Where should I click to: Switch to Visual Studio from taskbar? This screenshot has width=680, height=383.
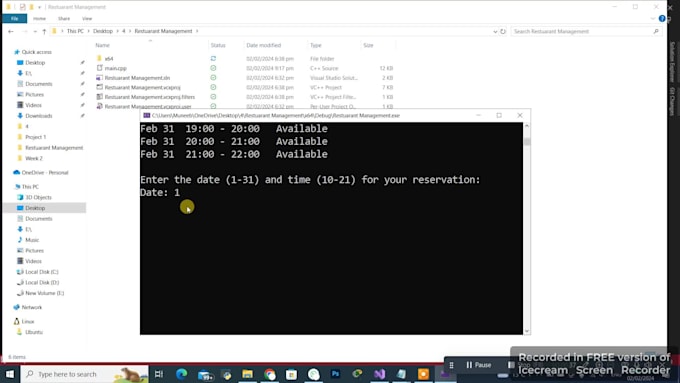click(x=379, y=374)
